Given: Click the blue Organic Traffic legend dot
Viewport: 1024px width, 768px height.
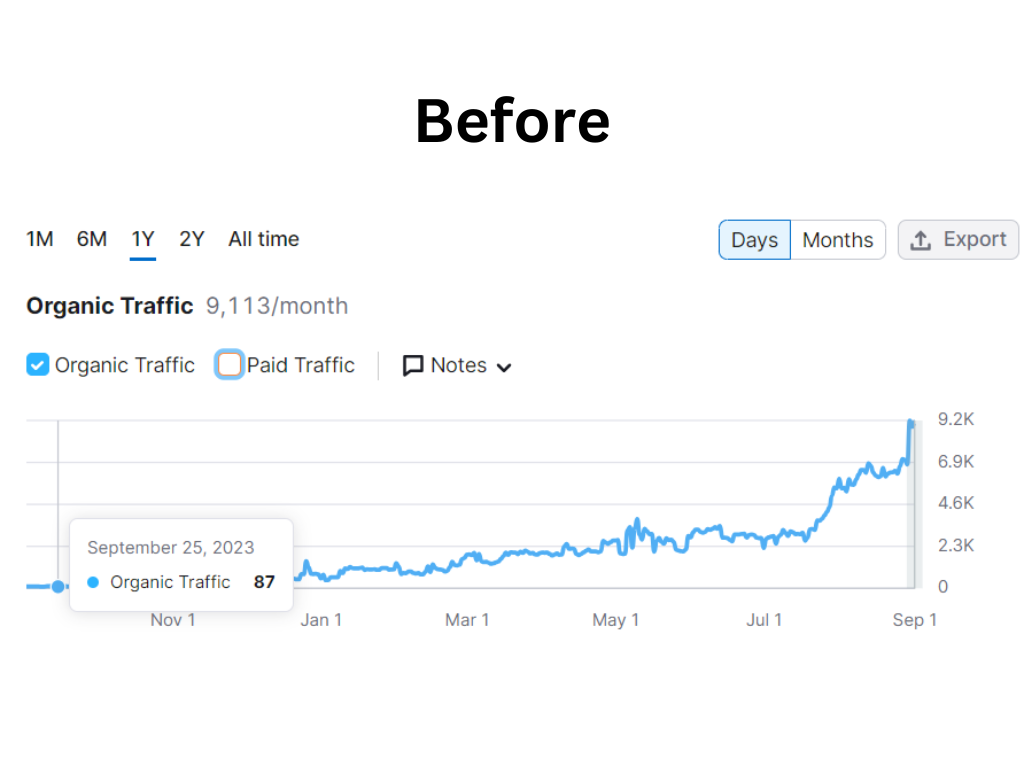Looking at the screenshot, I should (93, 582).
